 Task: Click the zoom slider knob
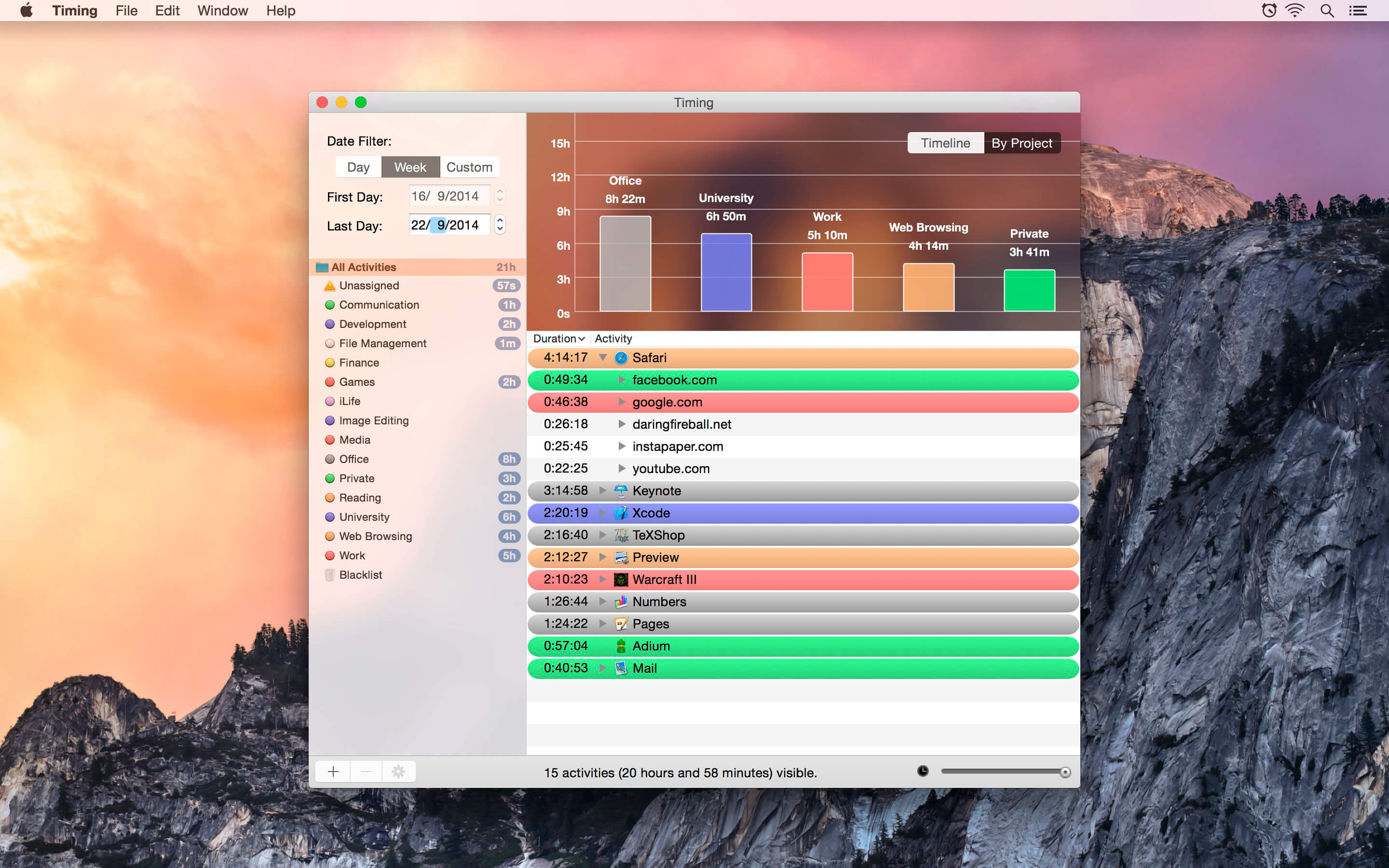coord(1065,772)
